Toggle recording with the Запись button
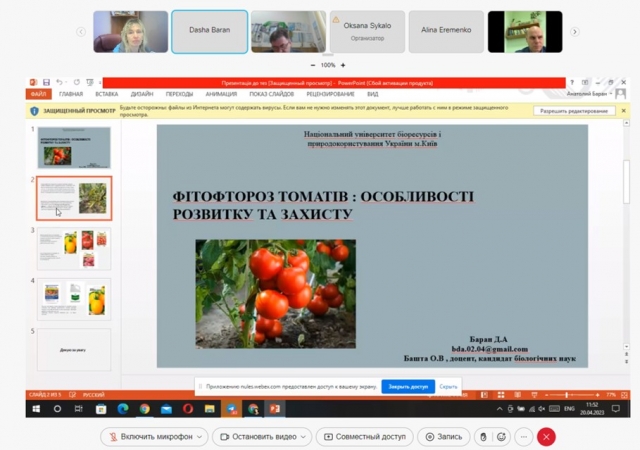This screenshot has width=640, height=450. point(444,437)
